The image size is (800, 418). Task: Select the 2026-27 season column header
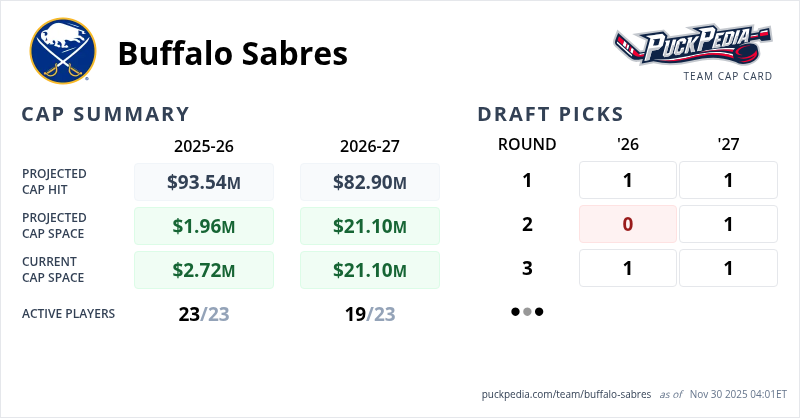pyautogui.click(x=370, y=145)
